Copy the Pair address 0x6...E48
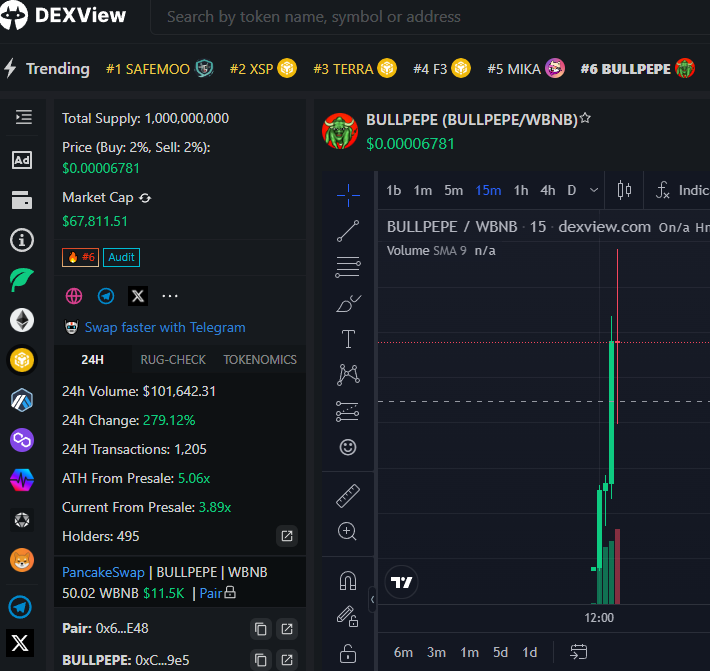Image resolution: width=710 pixels, height=671 pixels. [260, 629]
